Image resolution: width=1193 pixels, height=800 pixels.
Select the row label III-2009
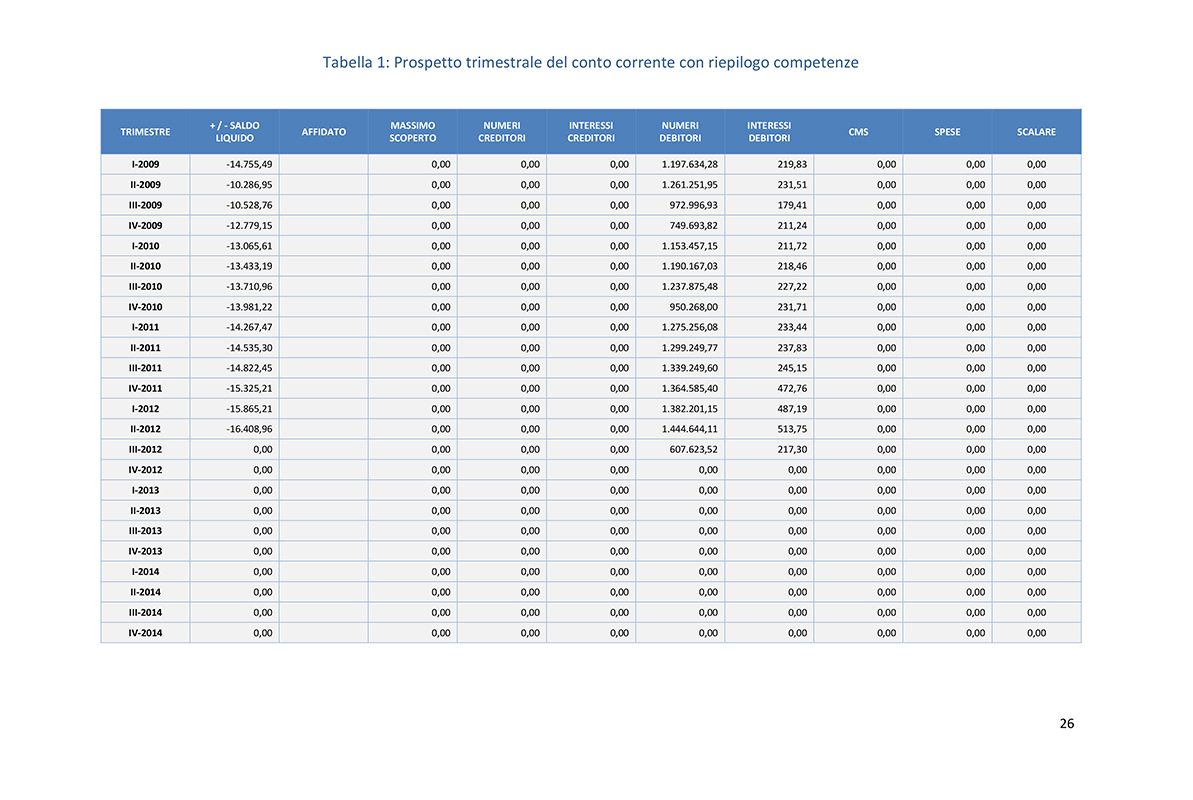click(x=145, y=206)
